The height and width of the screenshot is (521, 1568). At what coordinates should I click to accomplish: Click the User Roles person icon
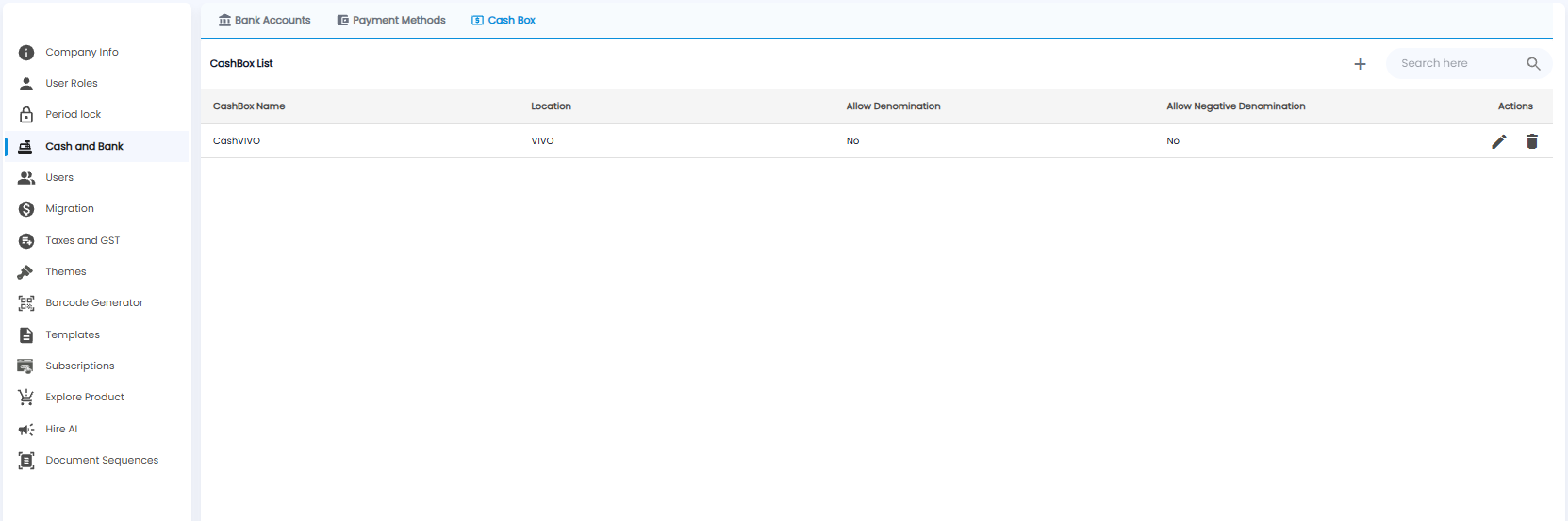click(26, 84)
